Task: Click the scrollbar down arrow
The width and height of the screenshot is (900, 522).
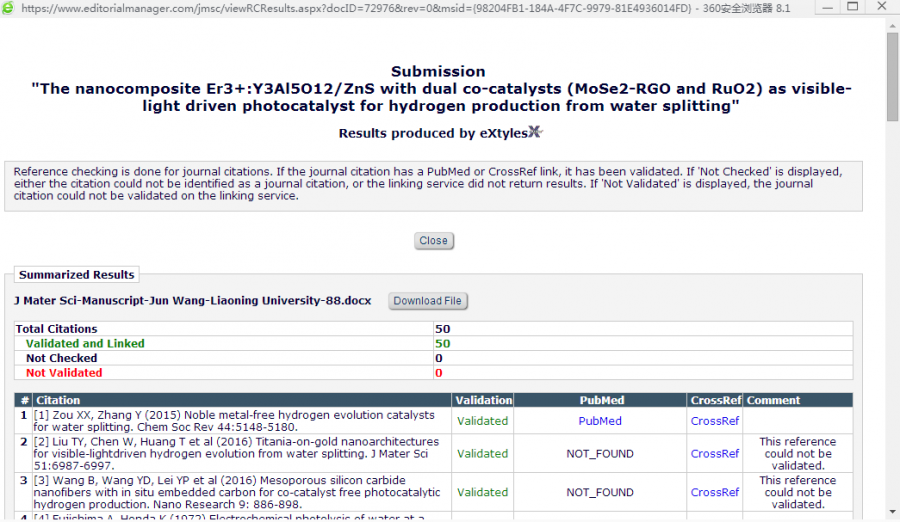Action: click(x=893, y=512)
